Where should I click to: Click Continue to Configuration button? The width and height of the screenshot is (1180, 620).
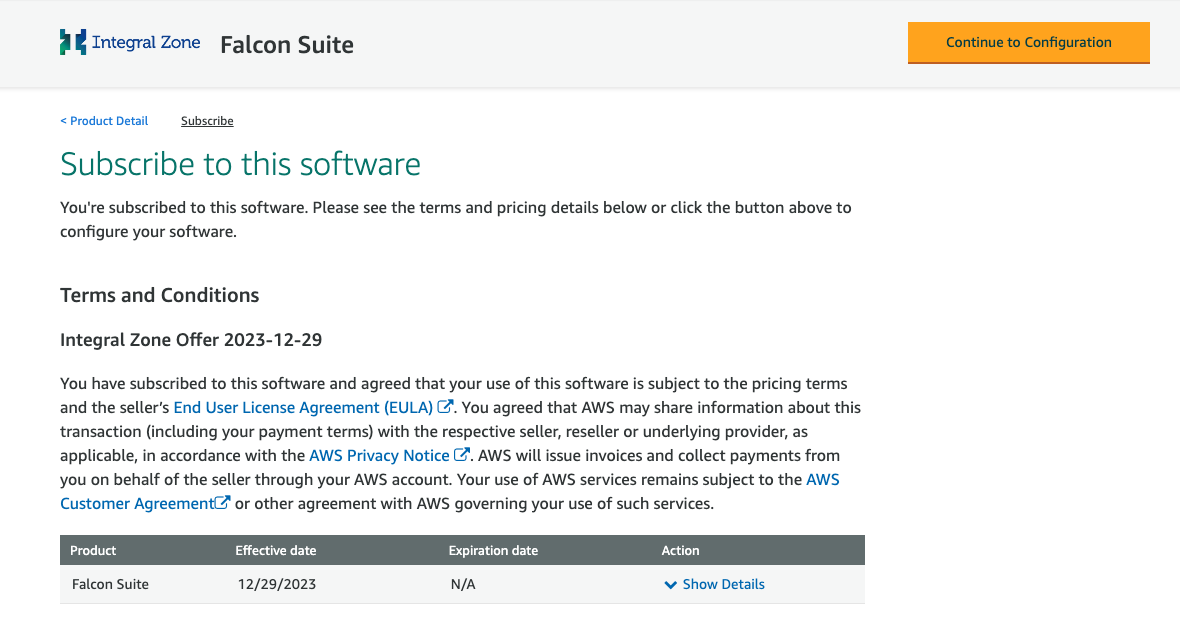pos(1028,43)
